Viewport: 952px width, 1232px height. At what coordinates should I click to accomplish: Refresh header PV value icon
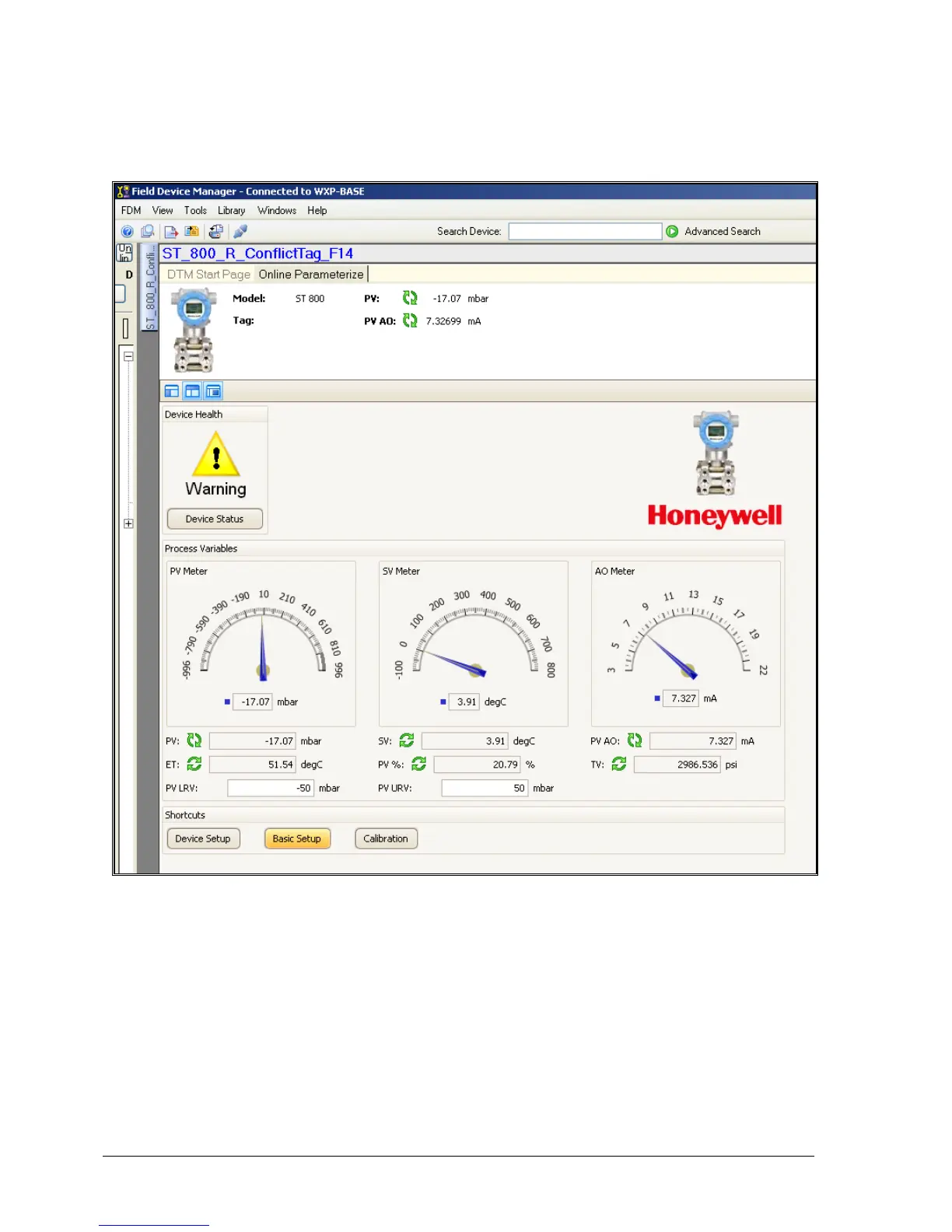(410, 298)
